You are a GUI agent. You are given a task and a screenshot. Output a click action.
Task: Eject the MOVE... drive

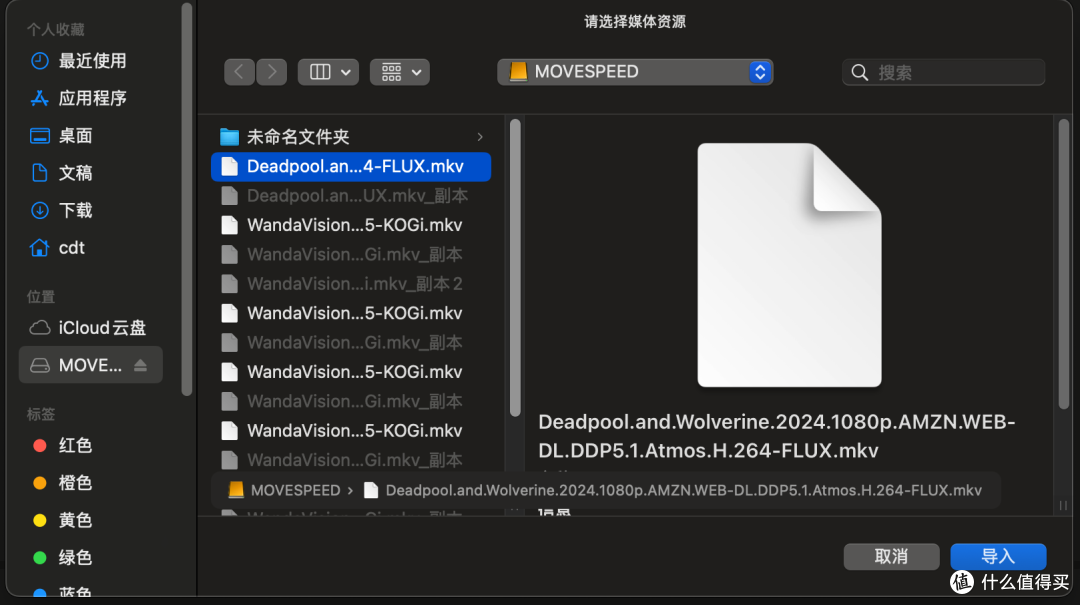point(141,365)
